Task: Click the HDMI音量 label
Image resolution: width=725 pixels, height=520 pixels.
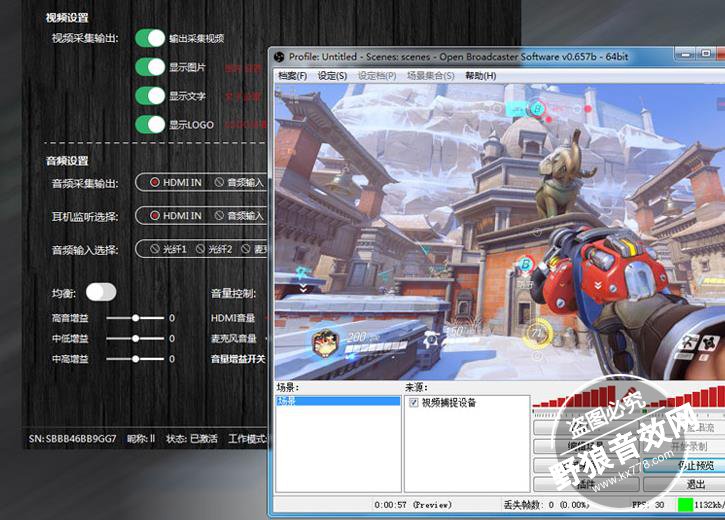Action: [x=233, y=318]
